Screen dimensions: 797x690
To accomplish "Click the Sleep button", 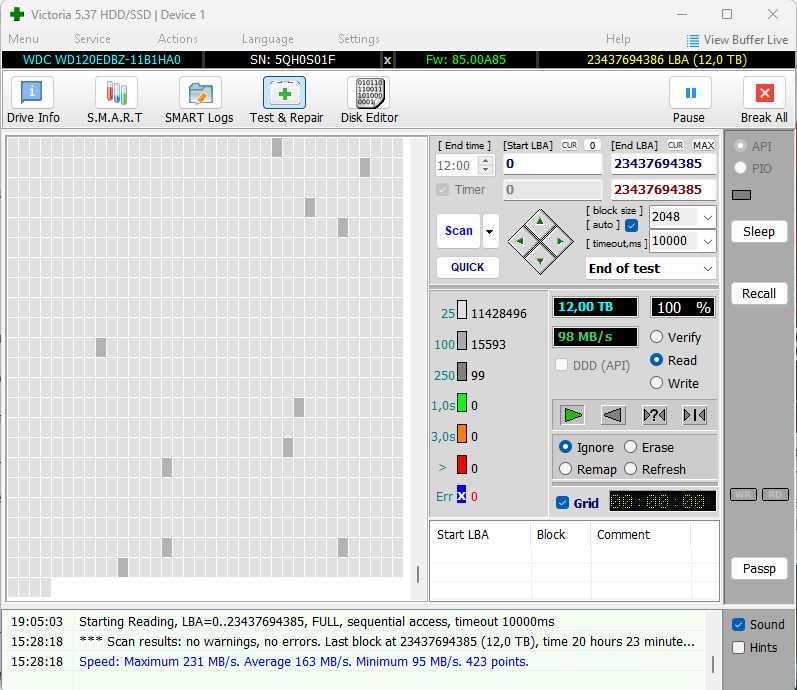I will click(x=759, y=231).
